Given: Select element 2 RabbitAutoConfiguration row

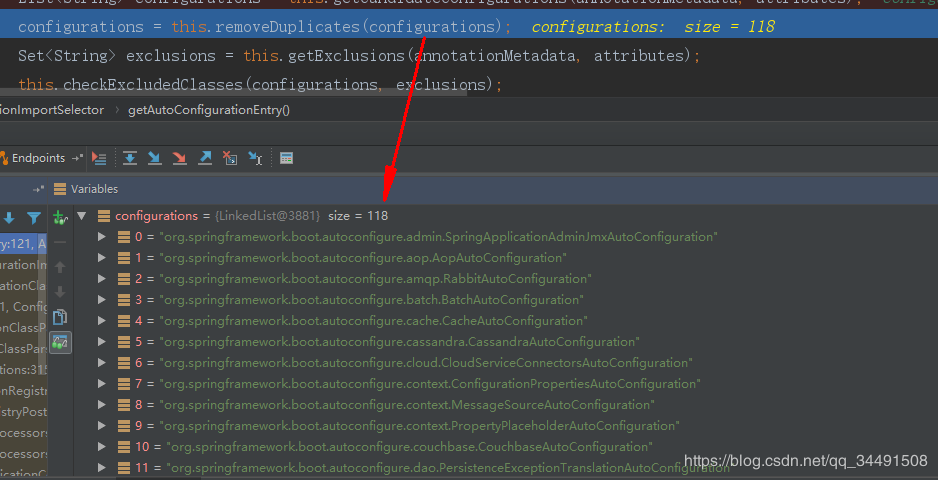Looking at the screenshot, I should 505,278.
